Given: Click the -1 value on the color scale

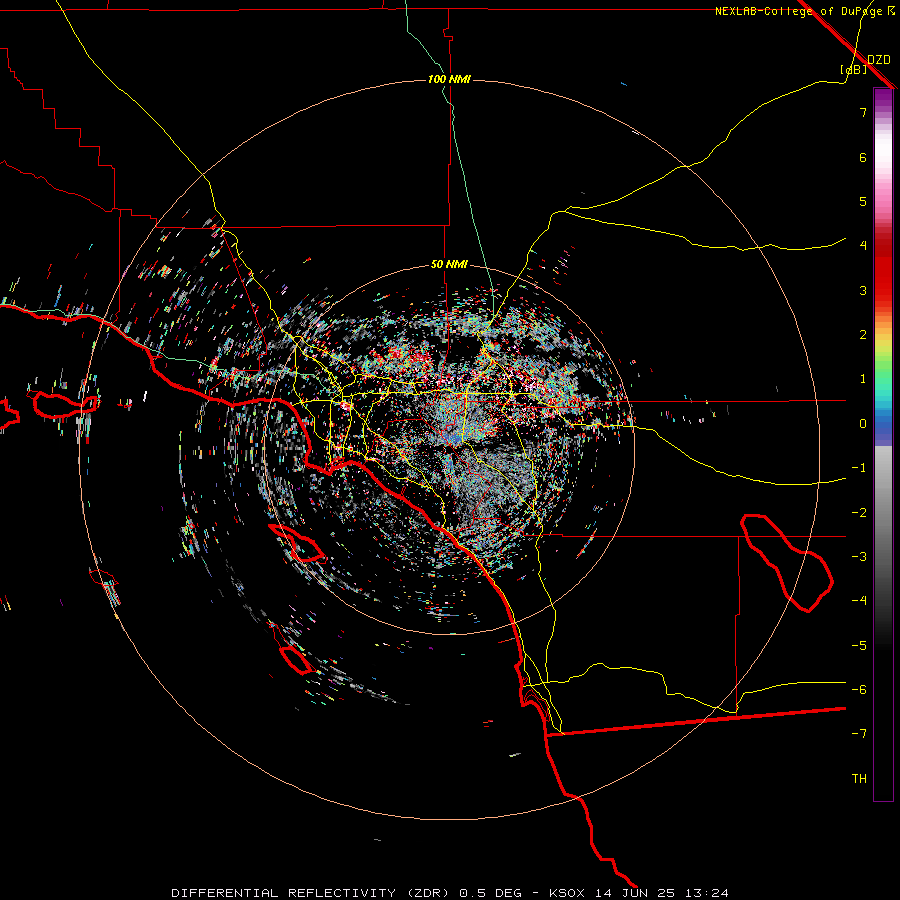Looking at the screenshot, I should pyautogui.click(x=859, y=468).
